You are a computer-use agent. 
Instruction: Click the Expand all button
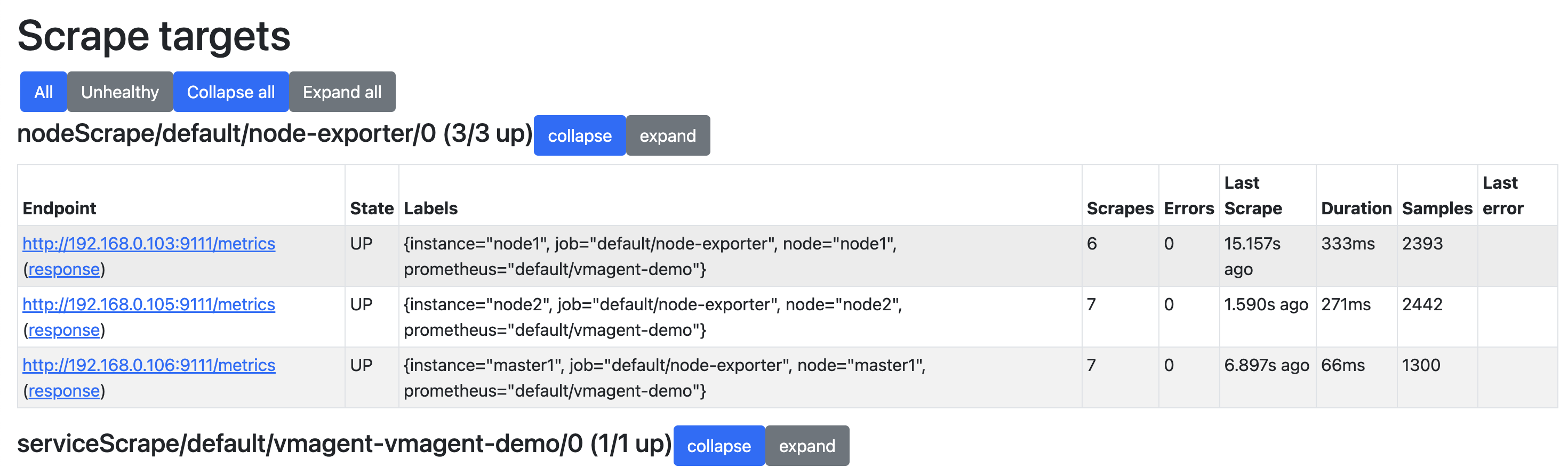342,92
